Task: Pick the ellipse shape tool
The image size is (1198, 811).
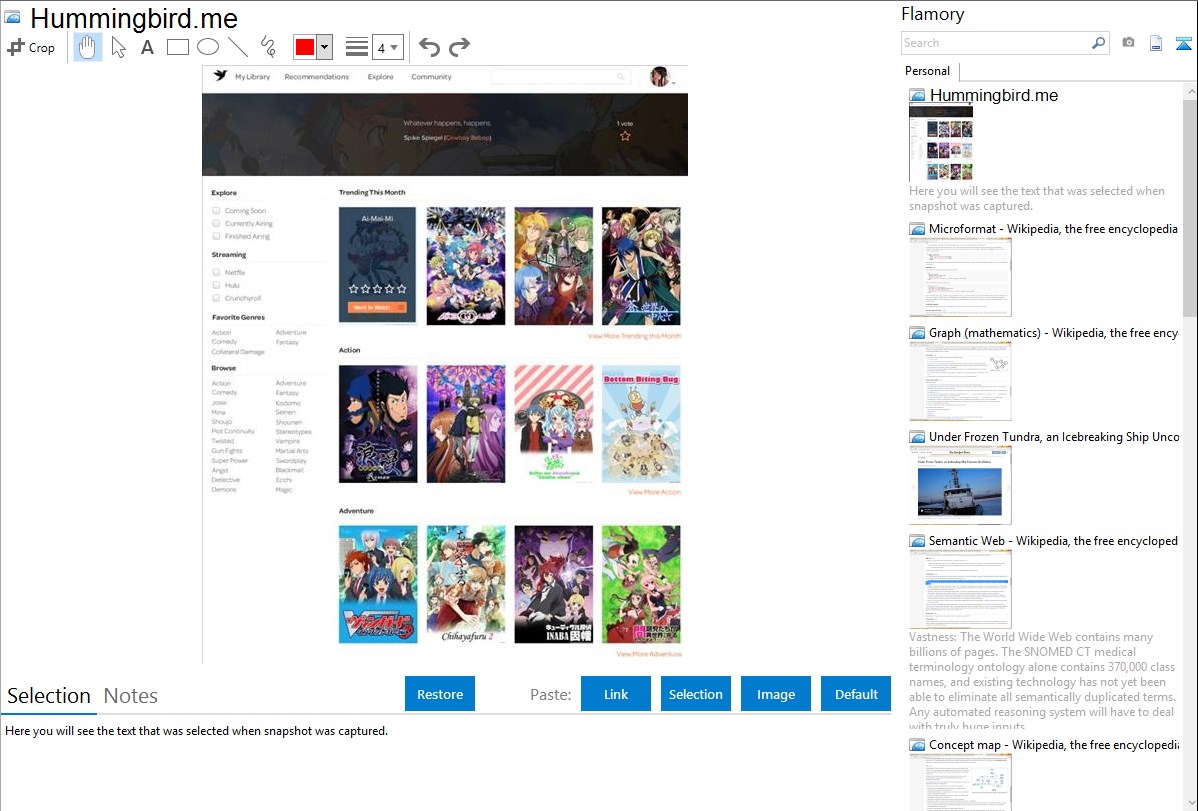Action: pos(208,47)
